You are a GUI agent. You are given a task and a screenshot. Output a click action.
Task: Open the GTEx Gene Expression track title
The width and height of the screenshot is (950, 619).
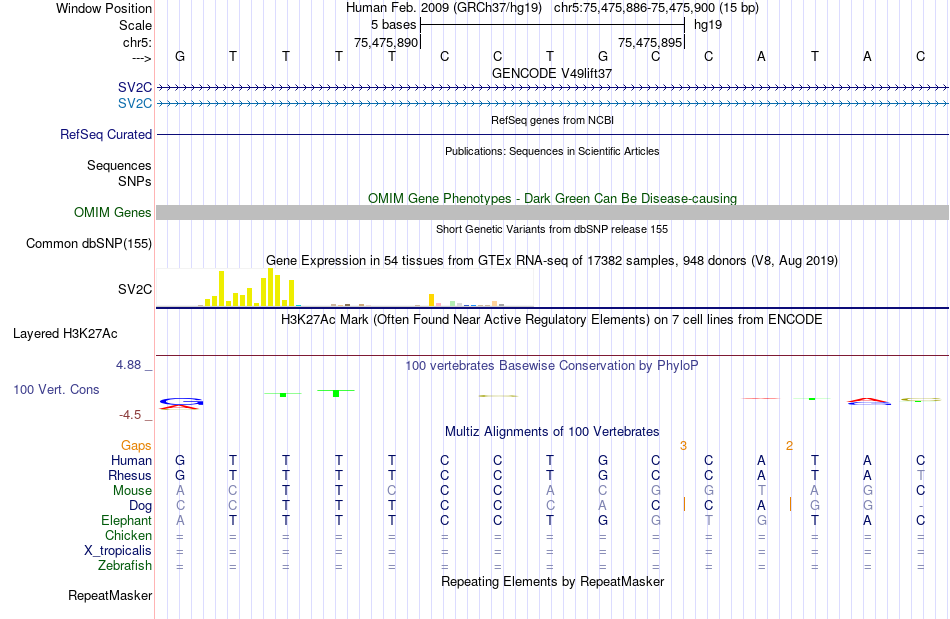tap(552, 260)
